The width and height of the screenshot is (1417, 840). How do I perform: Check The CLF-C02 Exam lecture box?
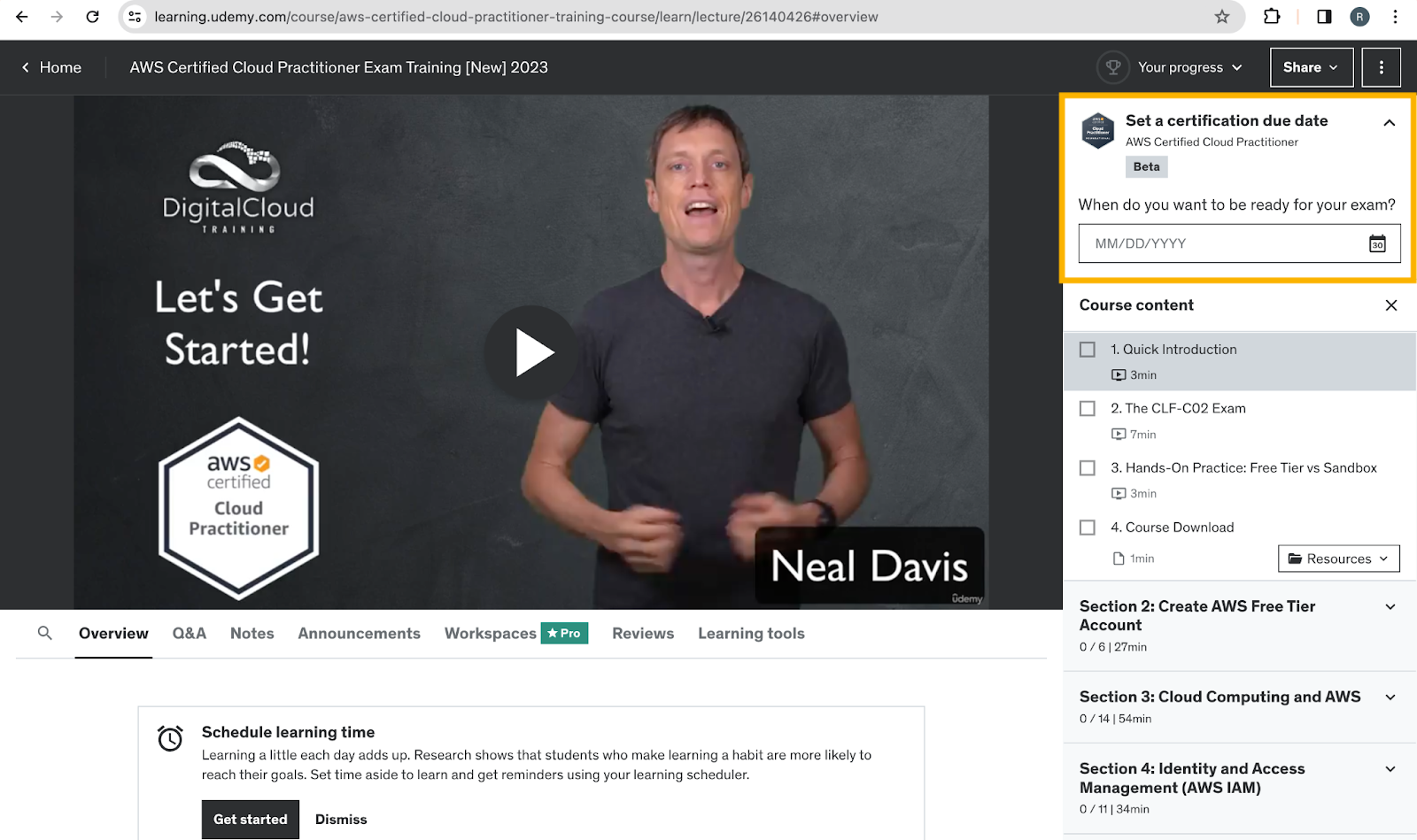(x=1088, y=408)
